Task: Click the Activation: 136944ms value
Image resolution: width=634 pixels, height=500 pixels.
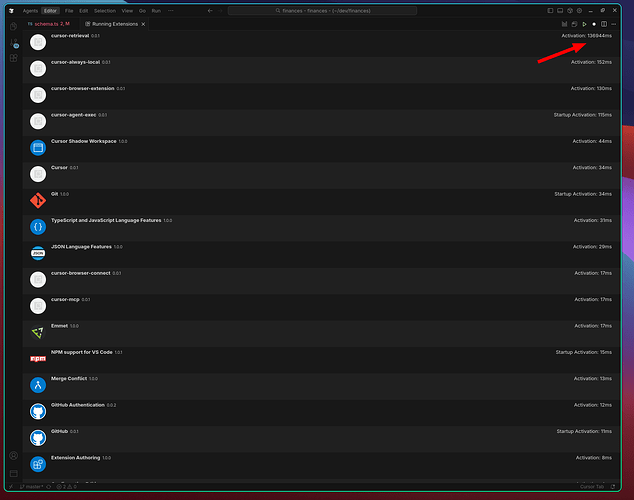Action: pos(586,36)
